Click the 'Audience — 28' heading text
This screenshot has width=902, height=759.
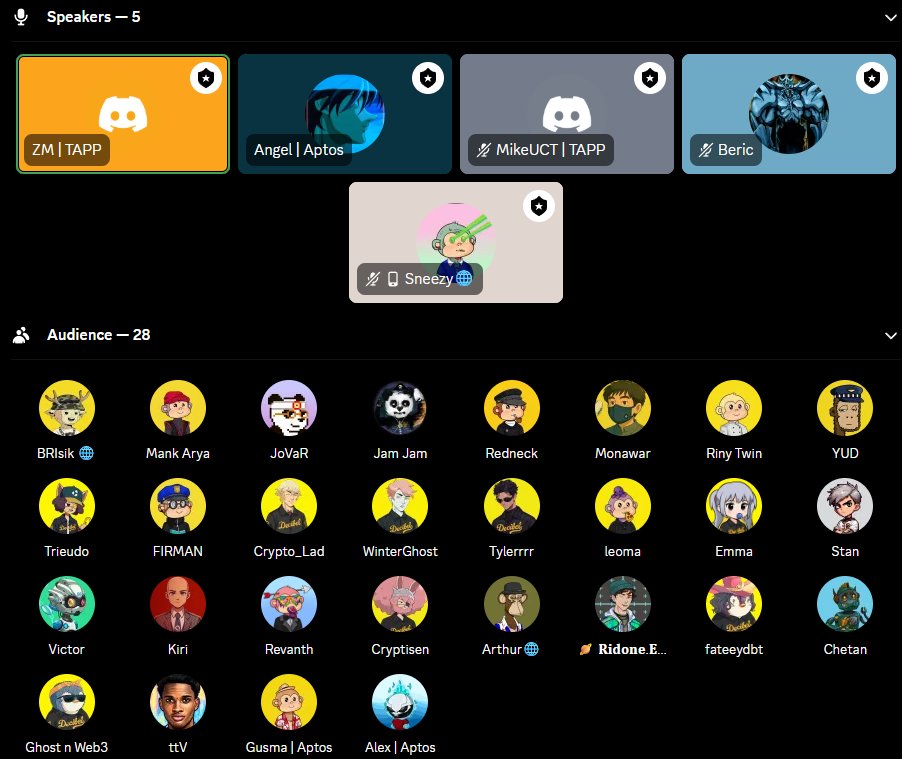[98, 334]
